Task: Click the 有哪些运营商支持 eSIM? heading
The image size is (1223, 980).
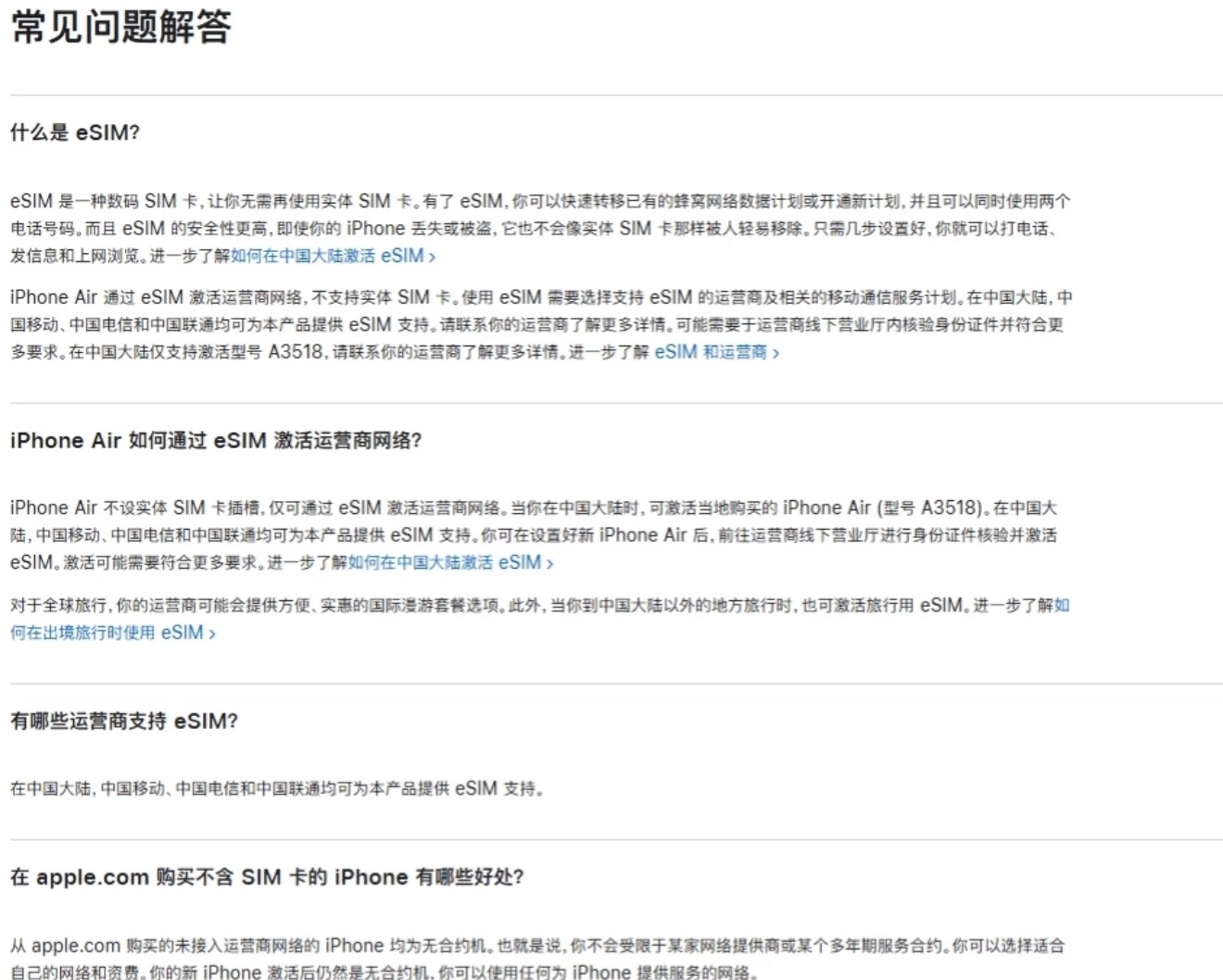Action: (x=124, y=721)
